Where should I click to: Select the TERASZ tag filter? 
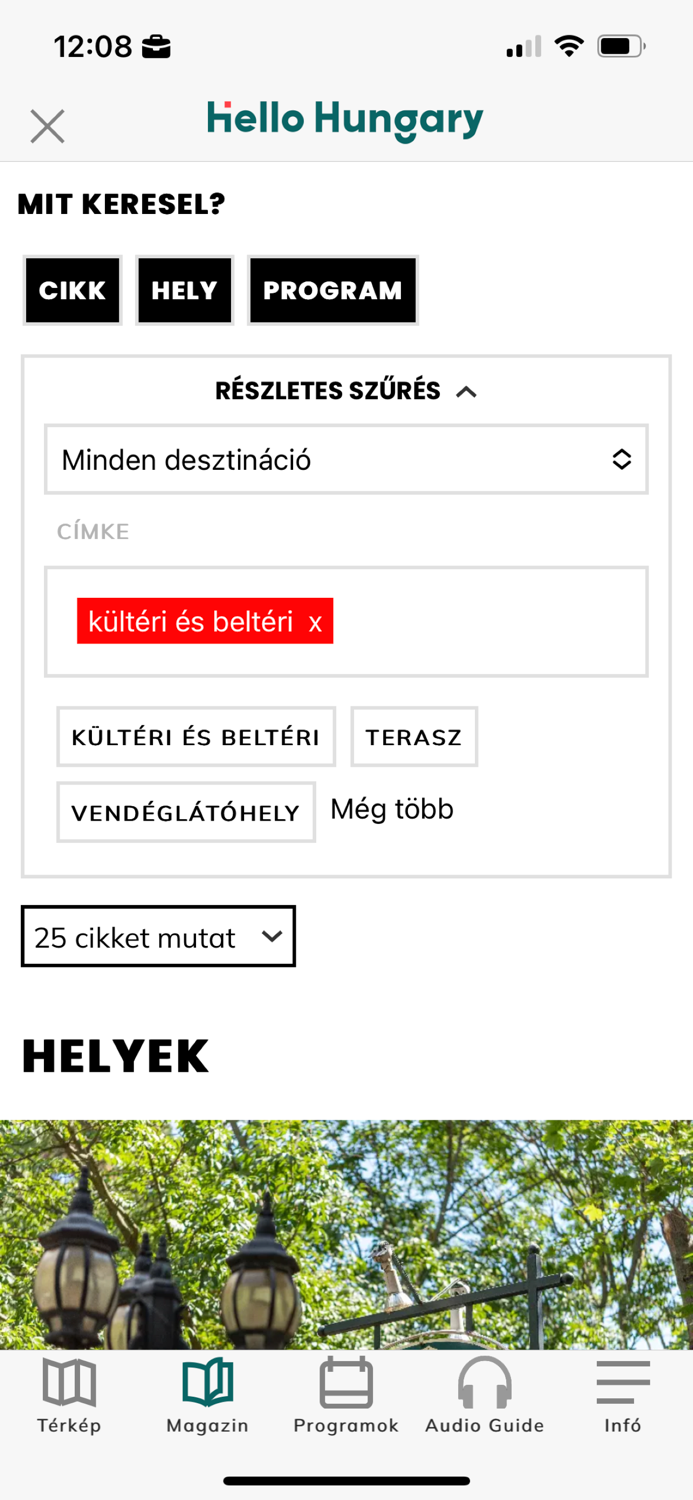(x=413, y=736)
